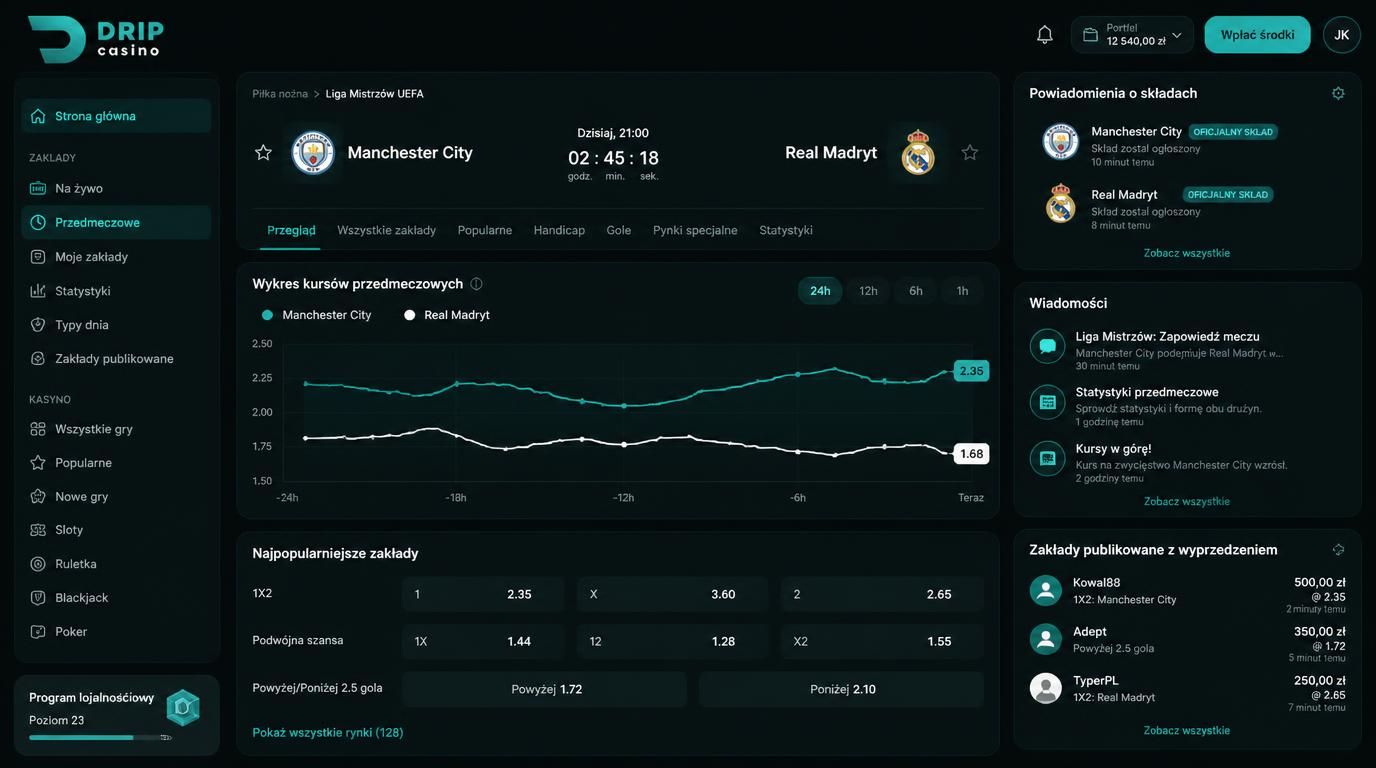Open the Kursy w górę! news icon
The image size is (1376, 768).
tap(1047, 458)
